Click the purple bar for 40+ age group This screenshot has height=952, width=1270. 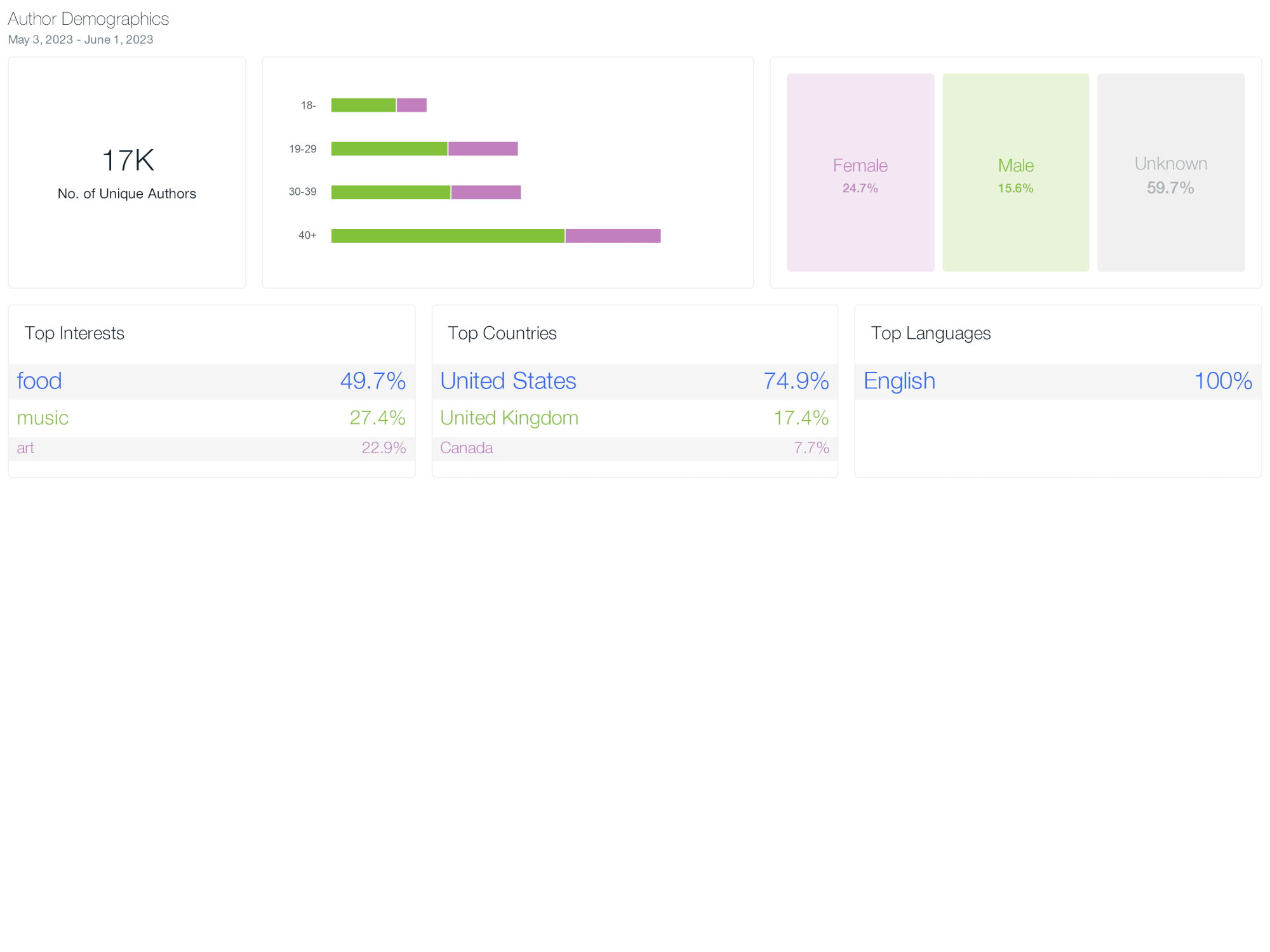(613, 236)
